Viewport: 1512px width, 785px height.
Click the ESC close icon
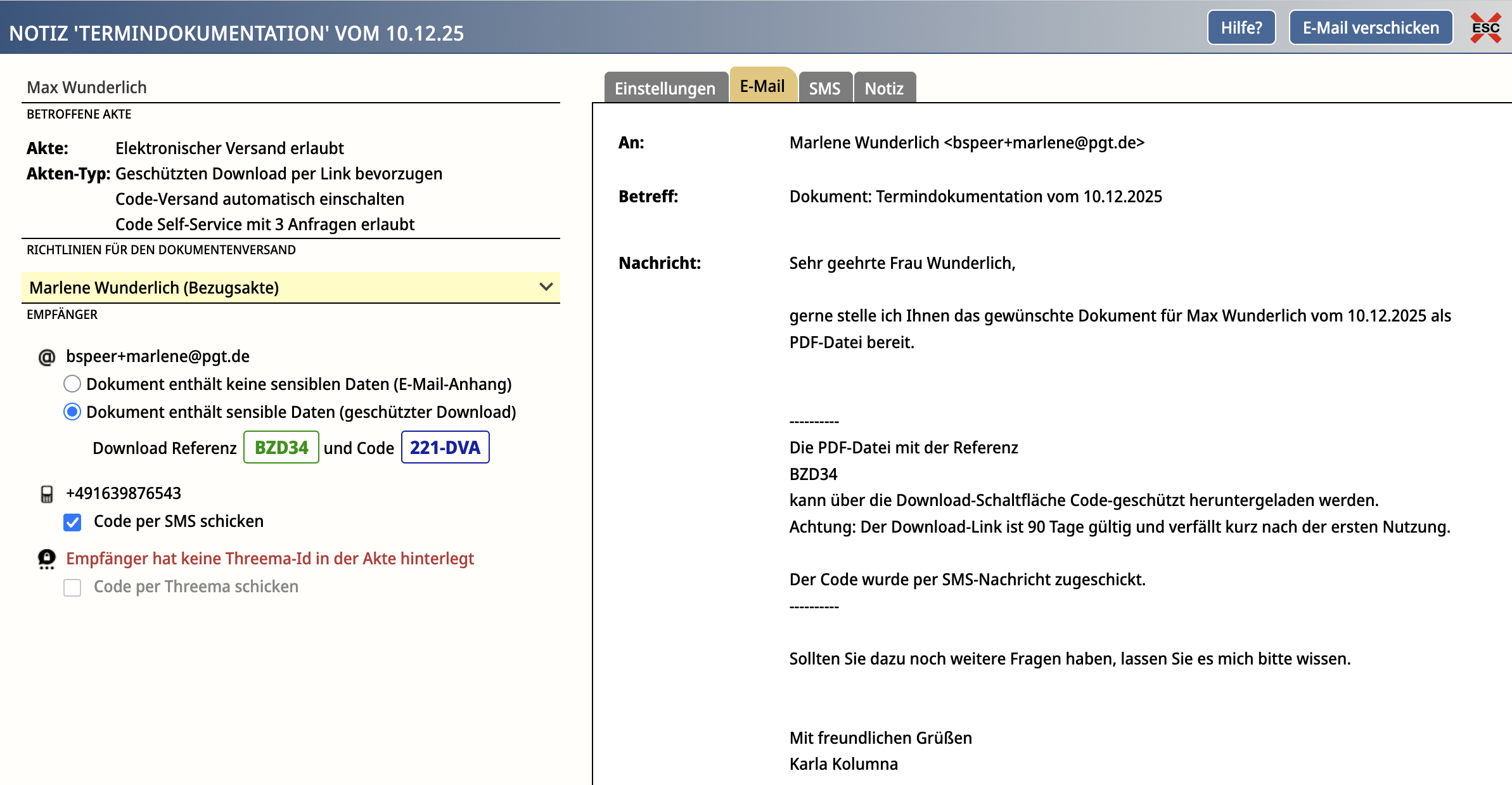[1485, 28]
